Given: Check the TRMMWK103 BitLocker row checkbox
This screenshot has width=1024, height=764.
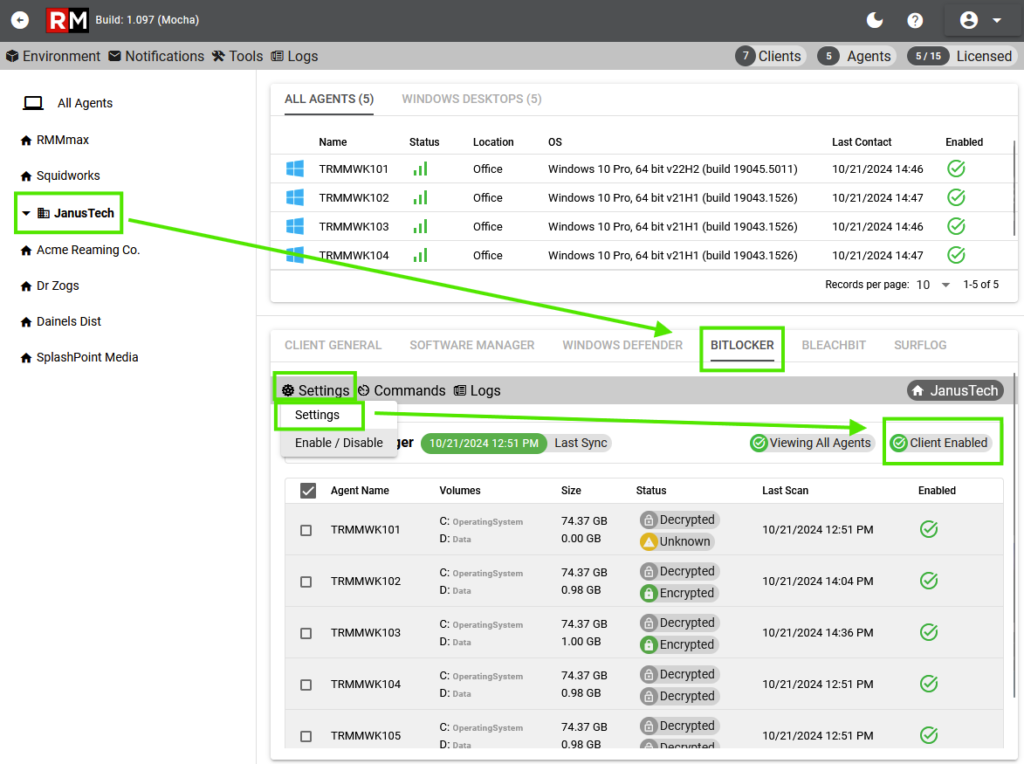Looking at the screenshot, I should pyautogui.click(x=306, y=633).
